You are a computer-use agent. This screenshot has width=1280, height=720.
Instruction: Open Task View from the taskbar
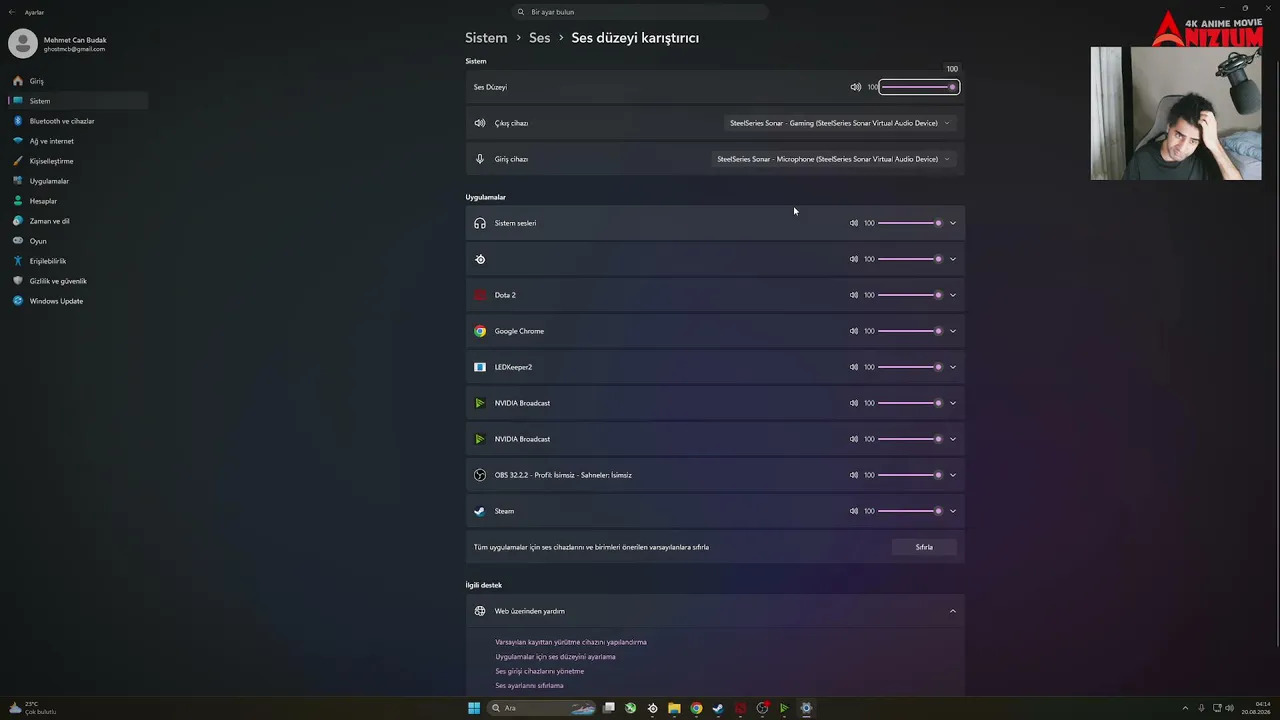[x=608, y=708]
